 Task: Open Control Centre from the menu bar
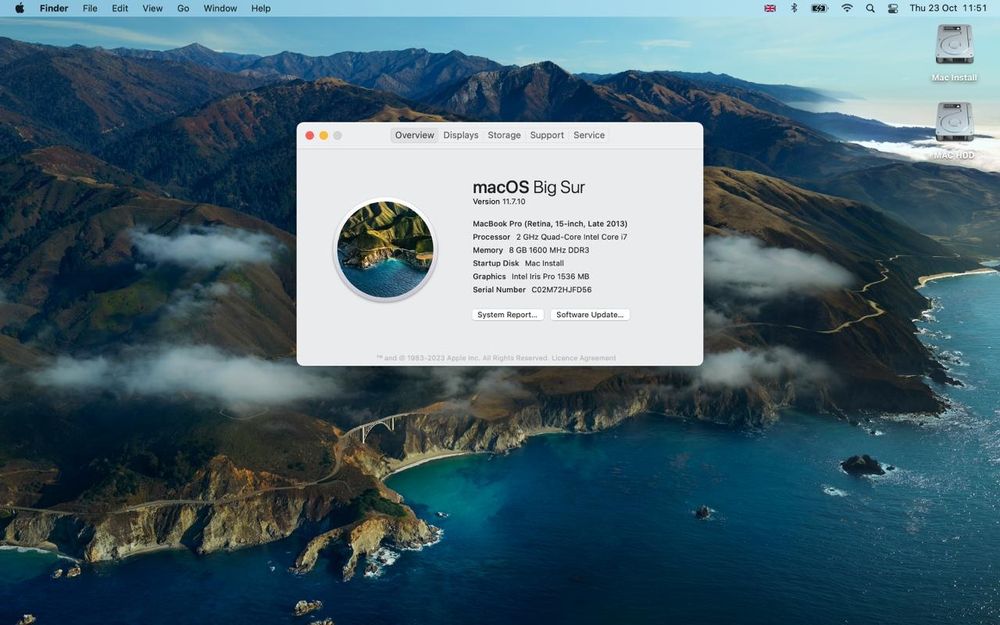pos(892,8)
